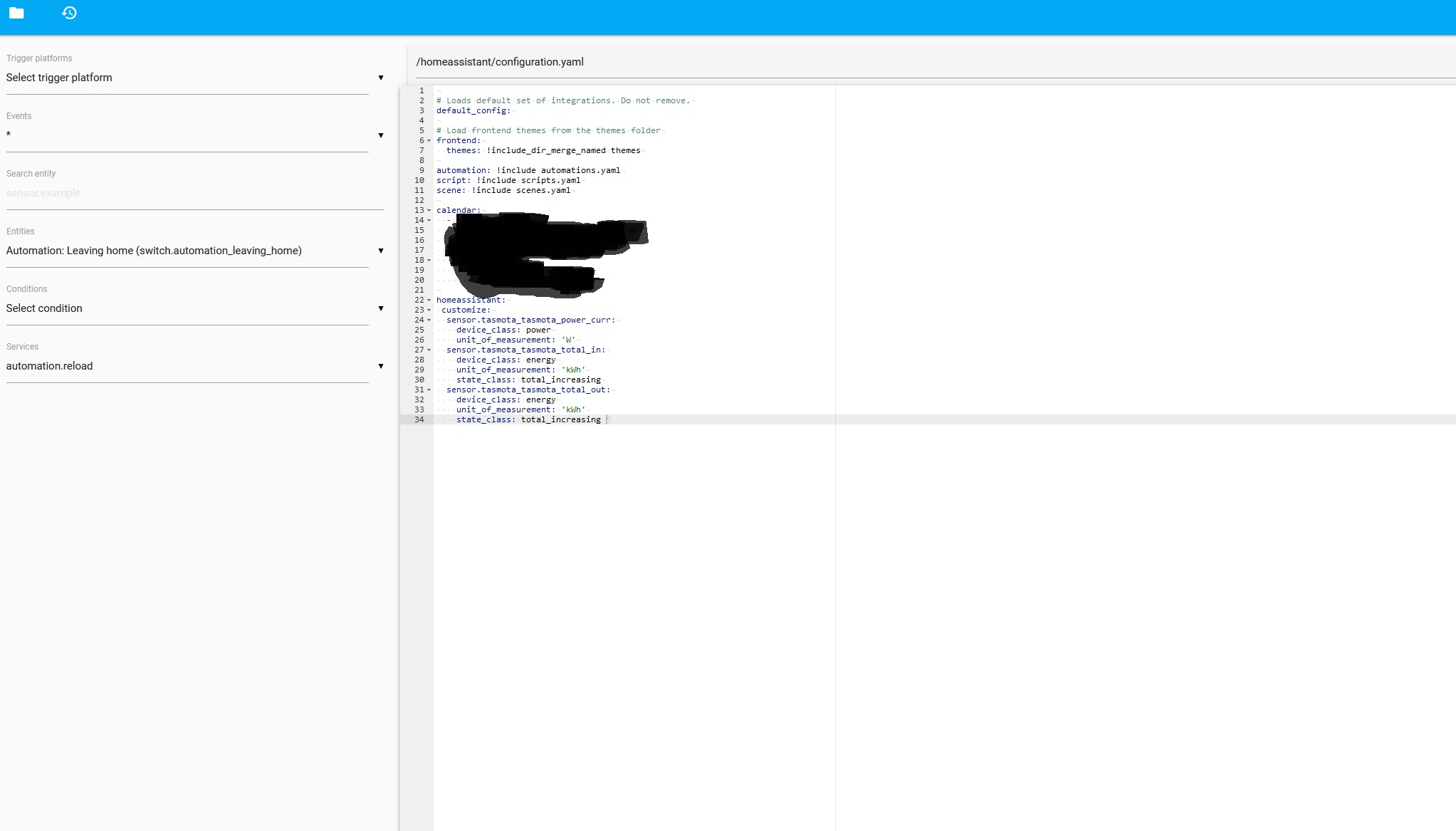Image resolution: width=1456 pixels, height=831 pixels.
Task: Fold the customize section at line 23
Action: pos(429,310)
